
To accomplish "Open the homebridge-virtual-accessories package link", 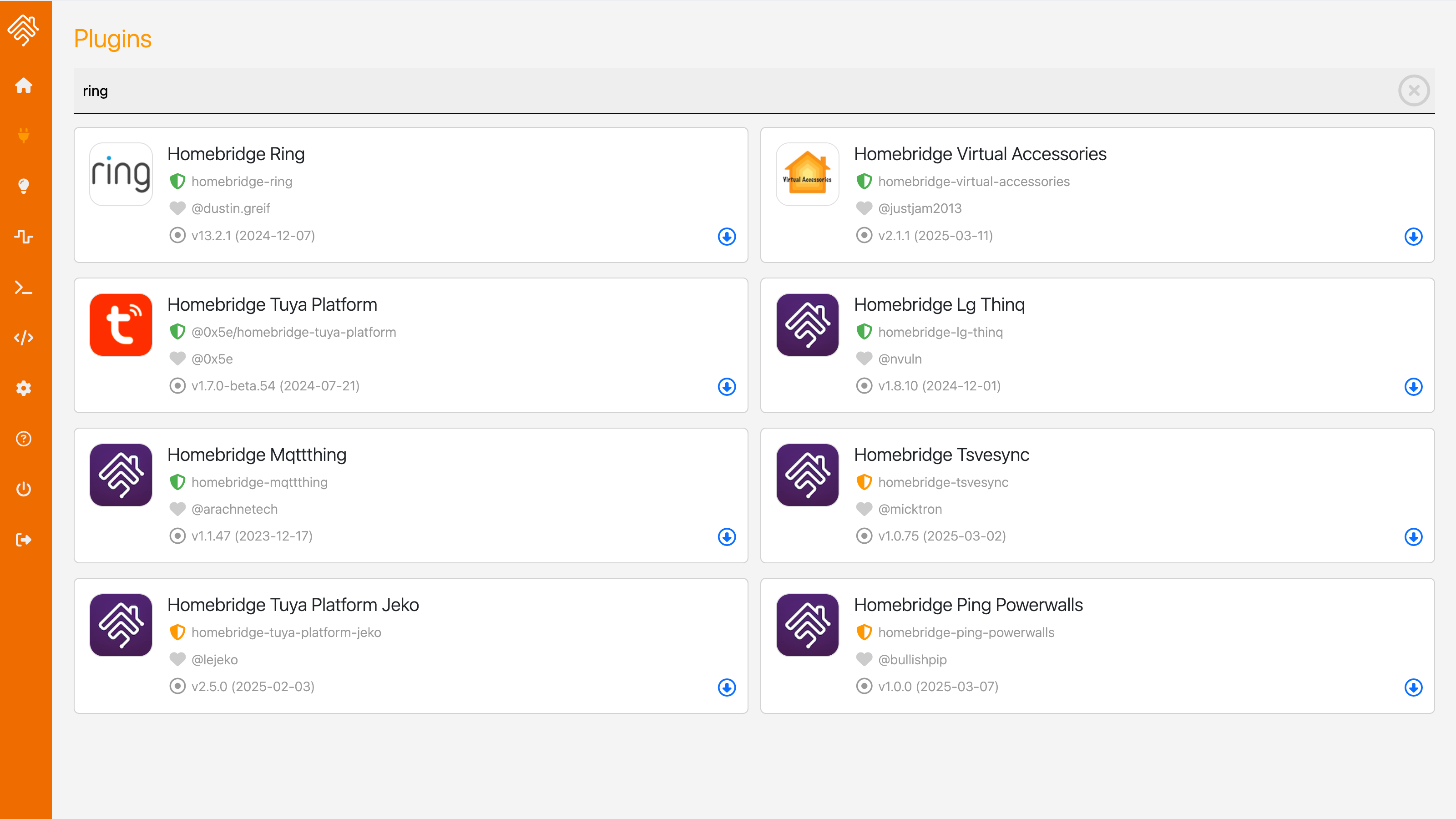I will click(x=974, y=182).
